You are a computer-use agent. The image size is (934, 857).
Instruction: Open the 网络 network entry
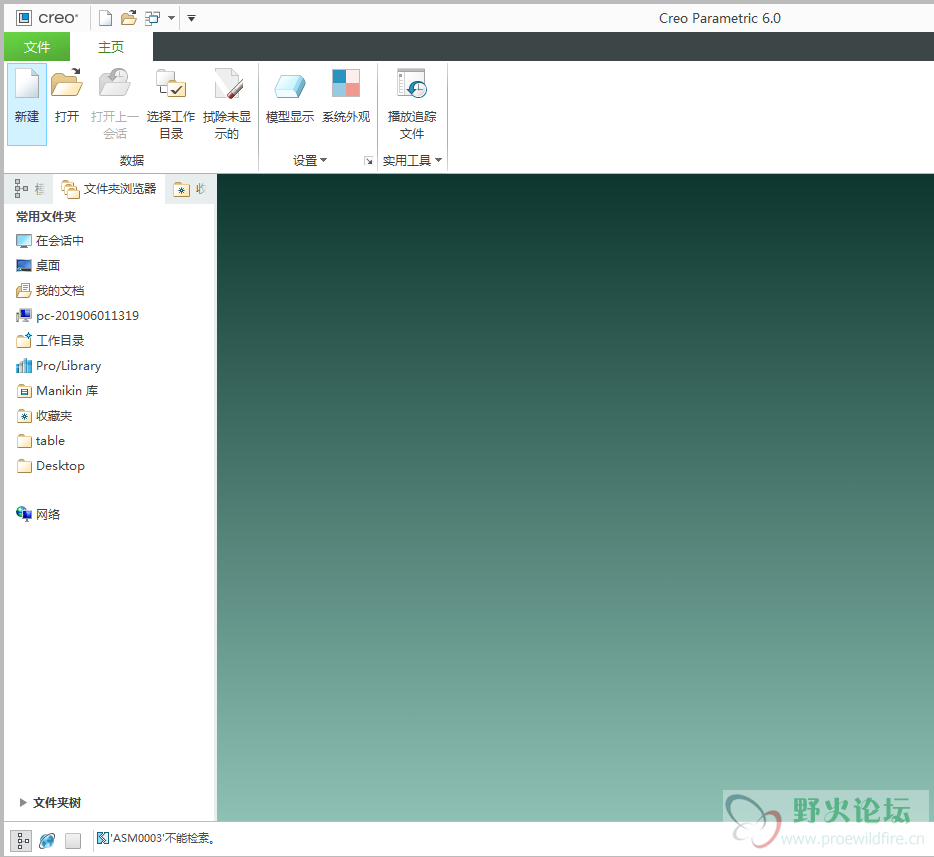coord(38,514)
